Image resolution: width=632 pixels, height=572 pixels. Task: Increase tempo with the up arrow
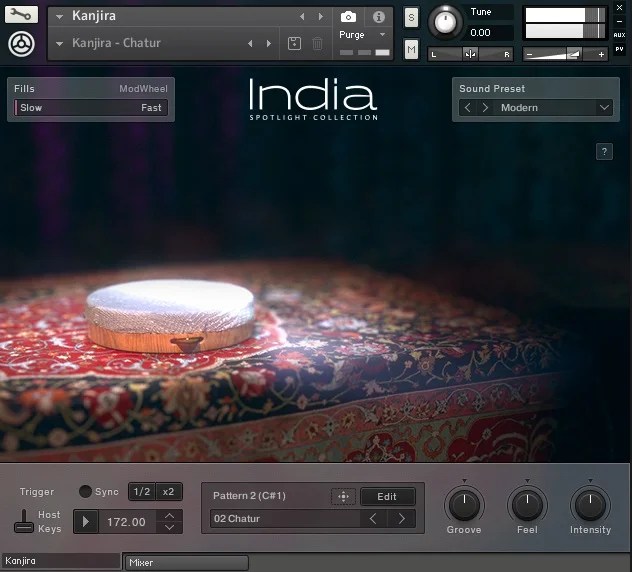pos(170,516)
